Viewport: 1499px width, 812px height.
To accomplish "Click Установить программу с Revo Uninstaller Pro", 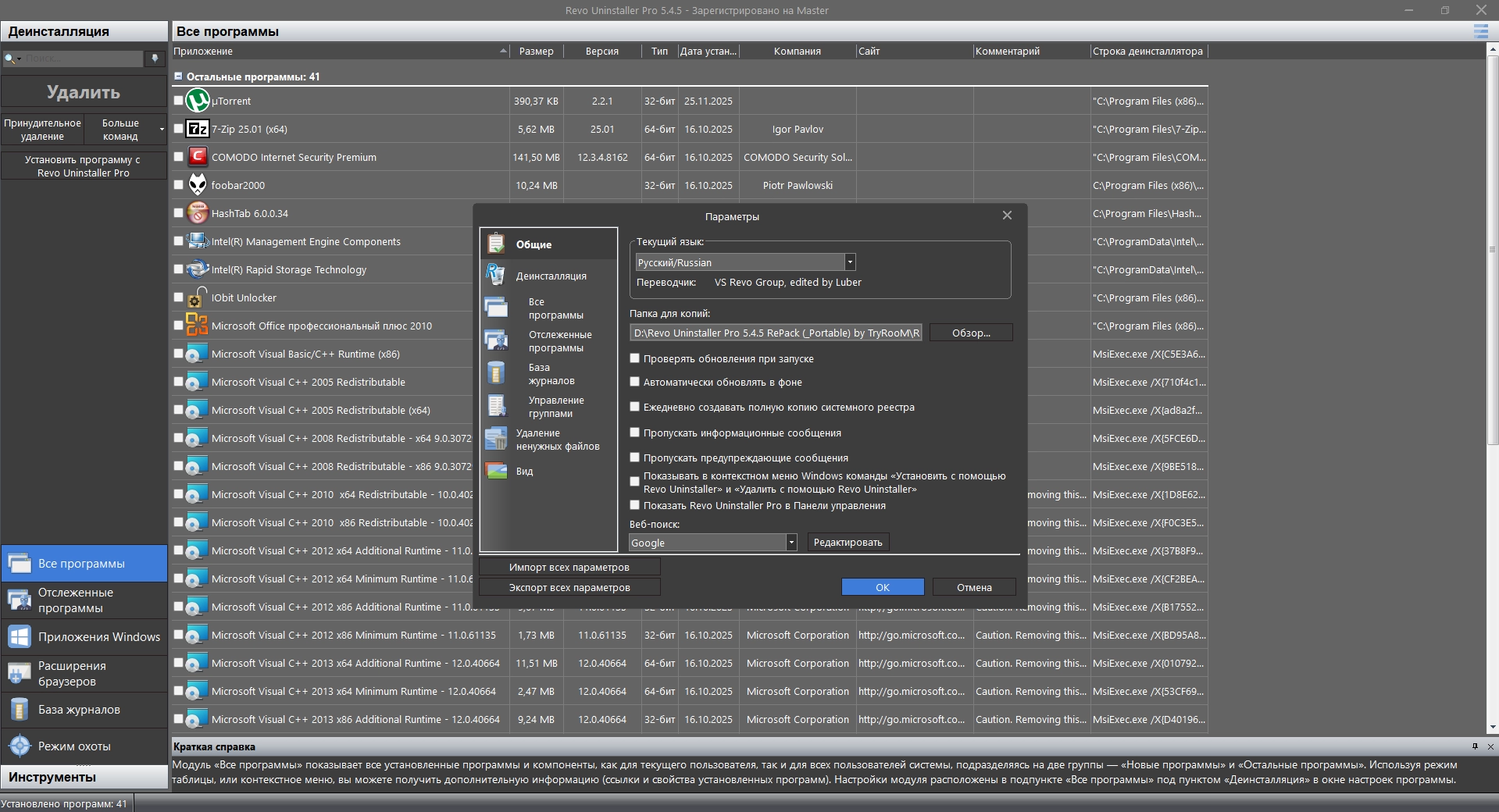I will click(84, 166).
